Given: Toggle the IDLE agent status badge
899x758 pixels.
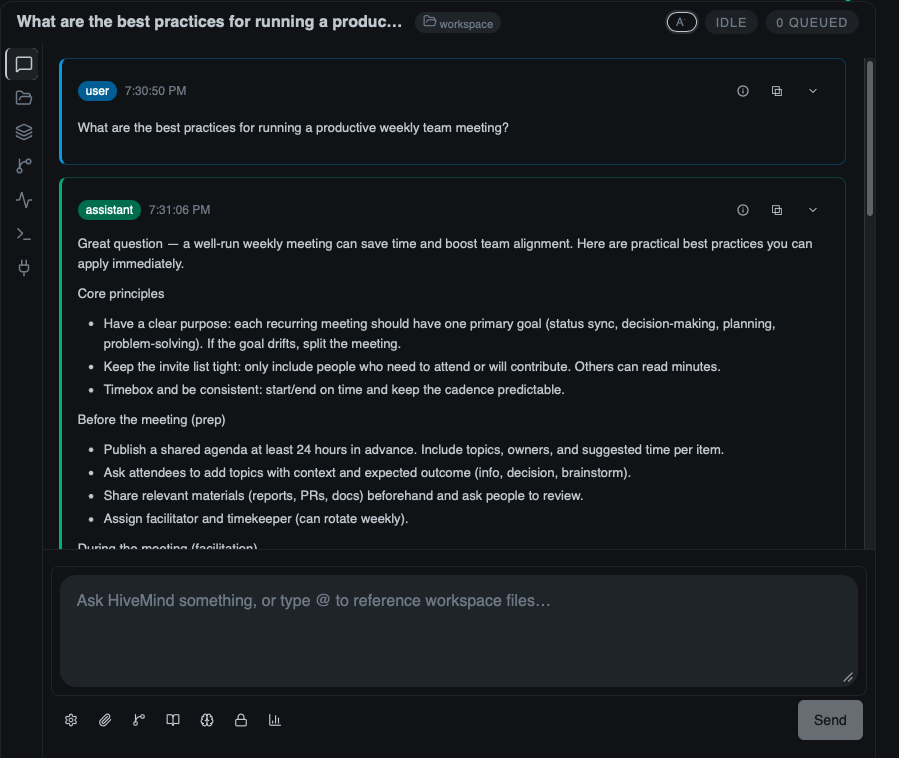Looking at the screenshot, I should click(730, 21).
